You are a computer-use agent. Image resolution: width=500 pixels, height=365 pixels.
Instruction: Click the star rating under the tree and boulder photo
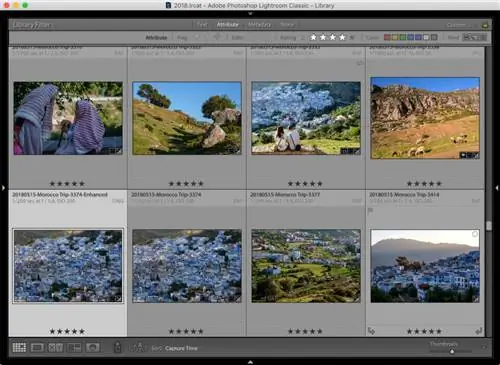tap(186, 184)
